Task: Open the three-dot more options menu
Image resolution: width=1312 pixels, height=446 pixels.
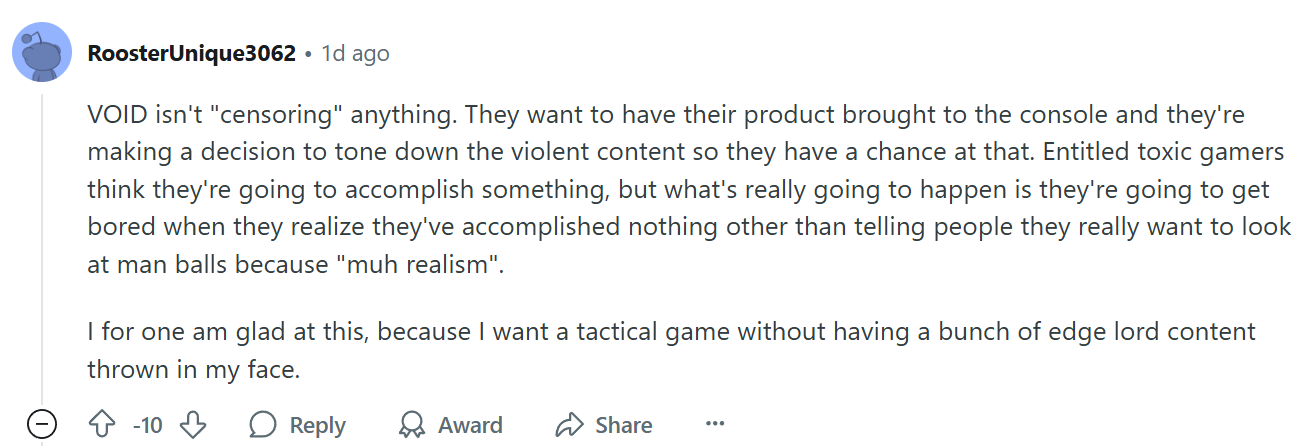Action: 714,424
